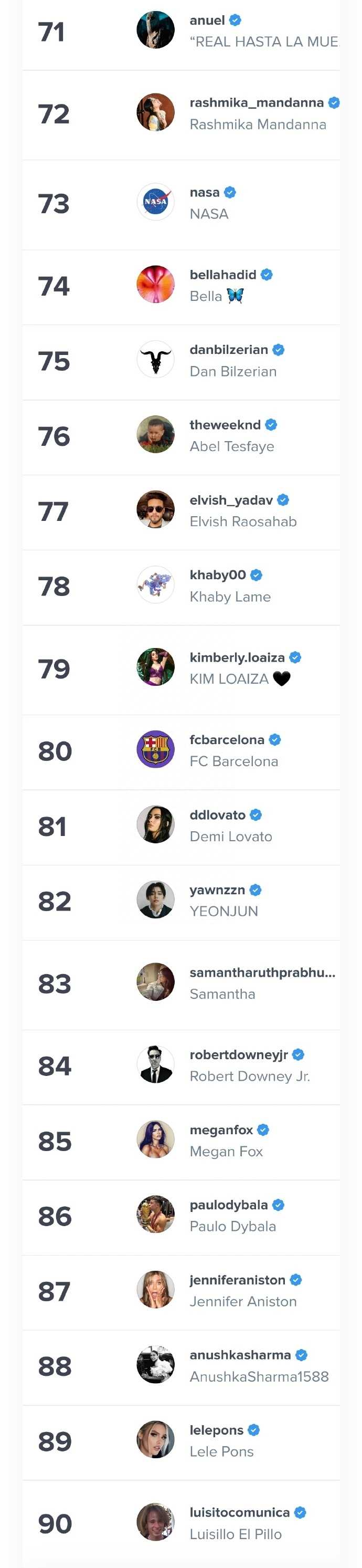Open jenniferaniston profile thumbnail
The width and height of the screenshot is (362, 1568).
click(155, 1289)
